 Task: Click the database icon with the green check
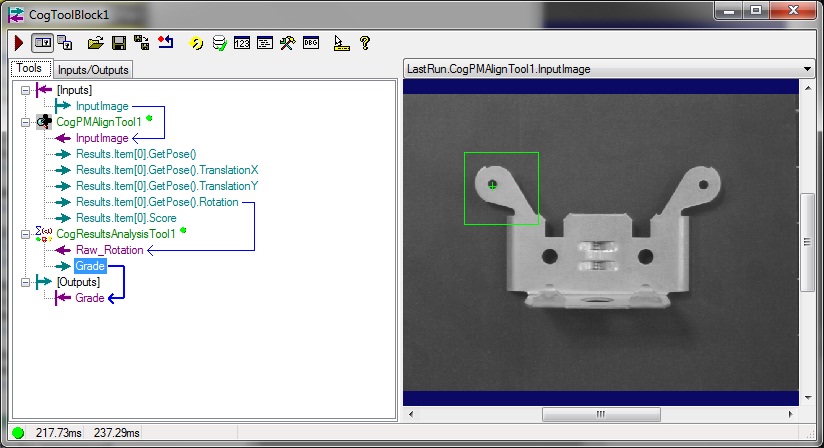[x=219, y=43]
